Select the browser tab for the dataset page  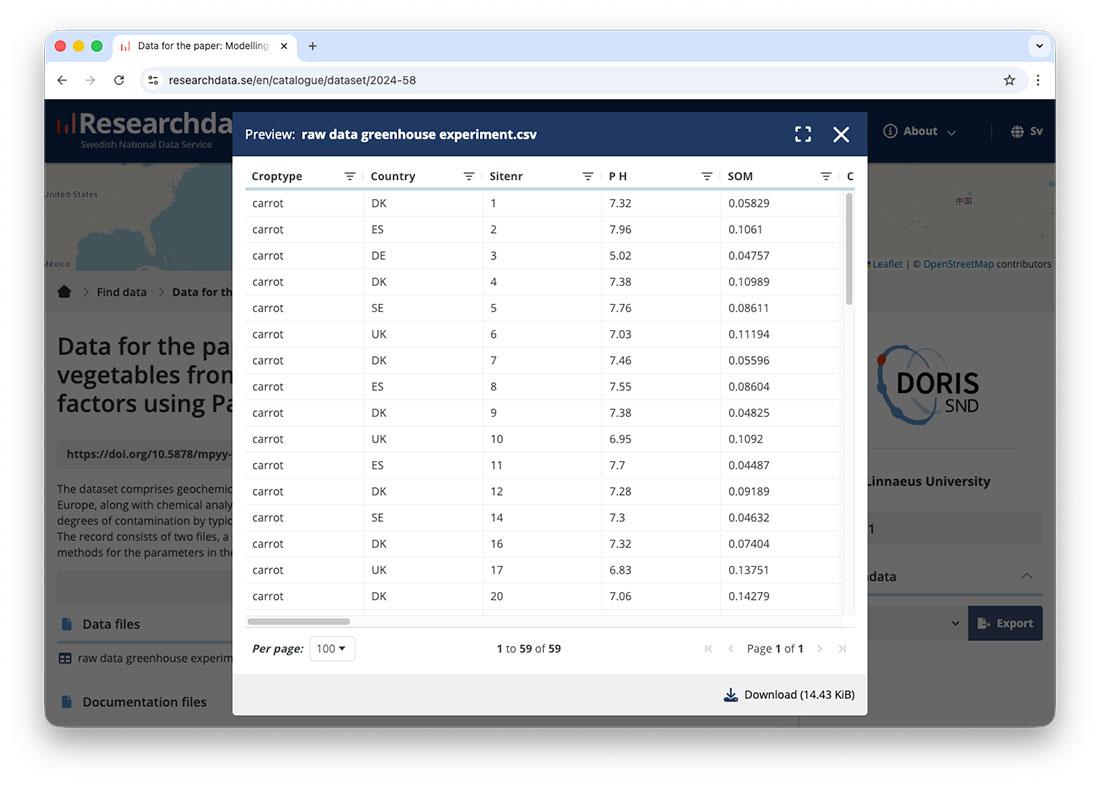[200, 45]
